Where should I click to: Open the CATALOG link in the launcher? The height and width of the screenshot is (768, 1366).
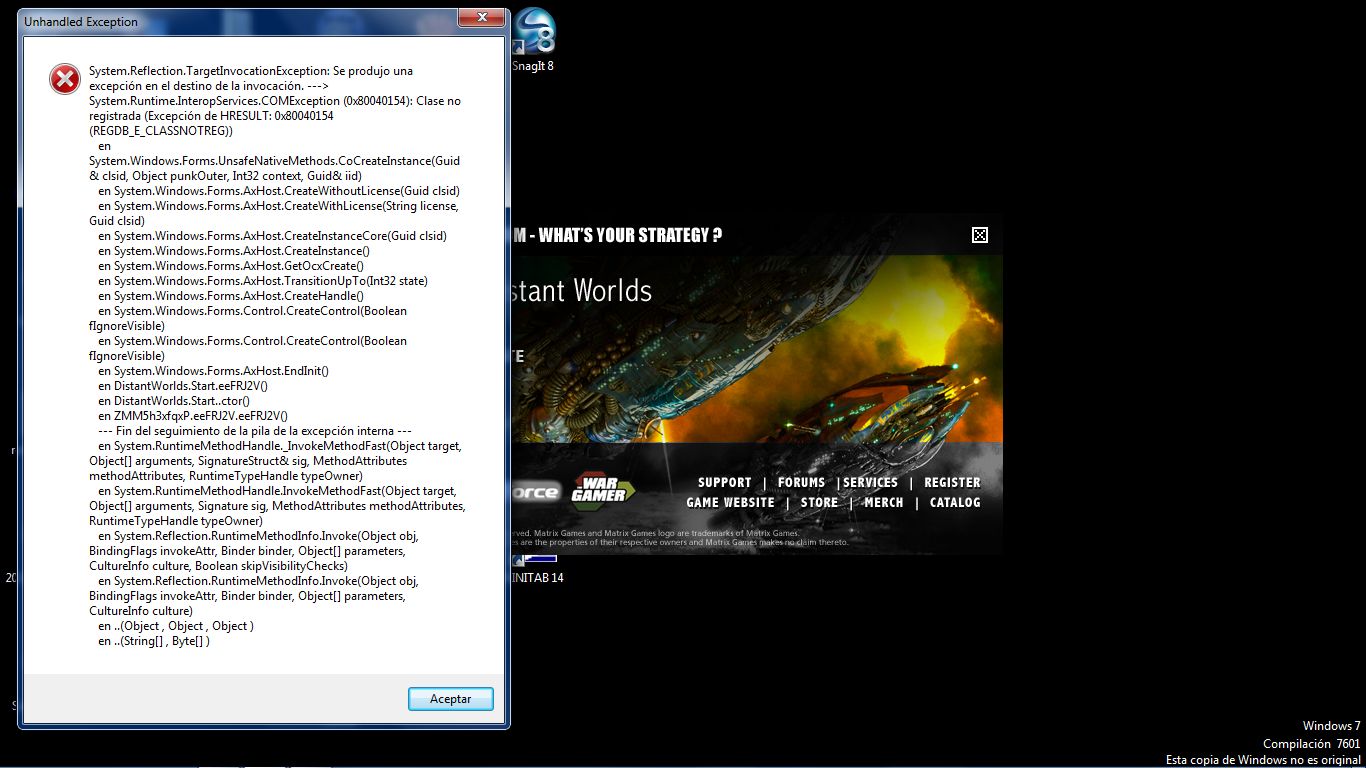click(955, 502)
